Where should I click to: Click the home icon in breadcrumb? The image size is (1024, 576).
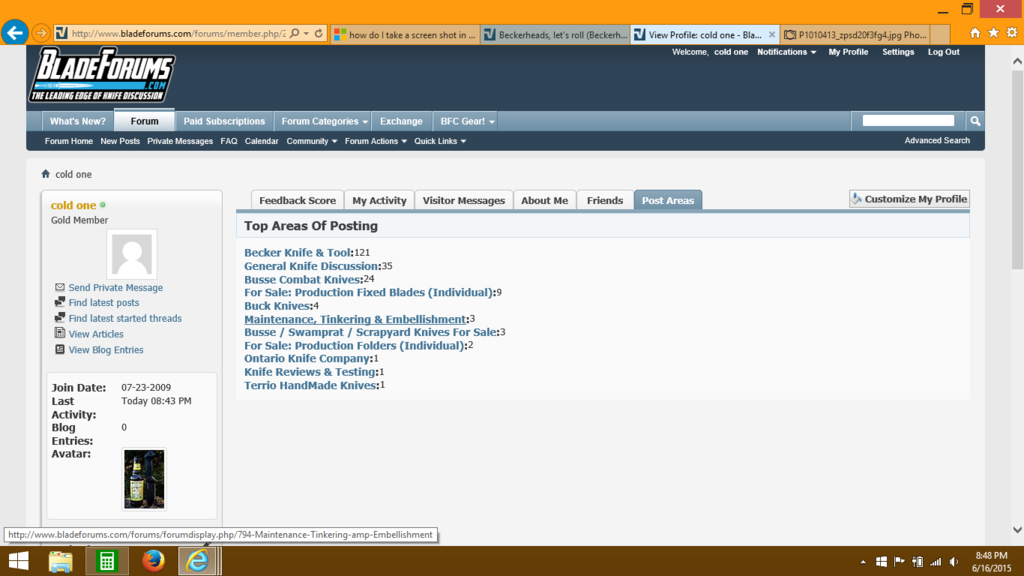click(45, 174)
